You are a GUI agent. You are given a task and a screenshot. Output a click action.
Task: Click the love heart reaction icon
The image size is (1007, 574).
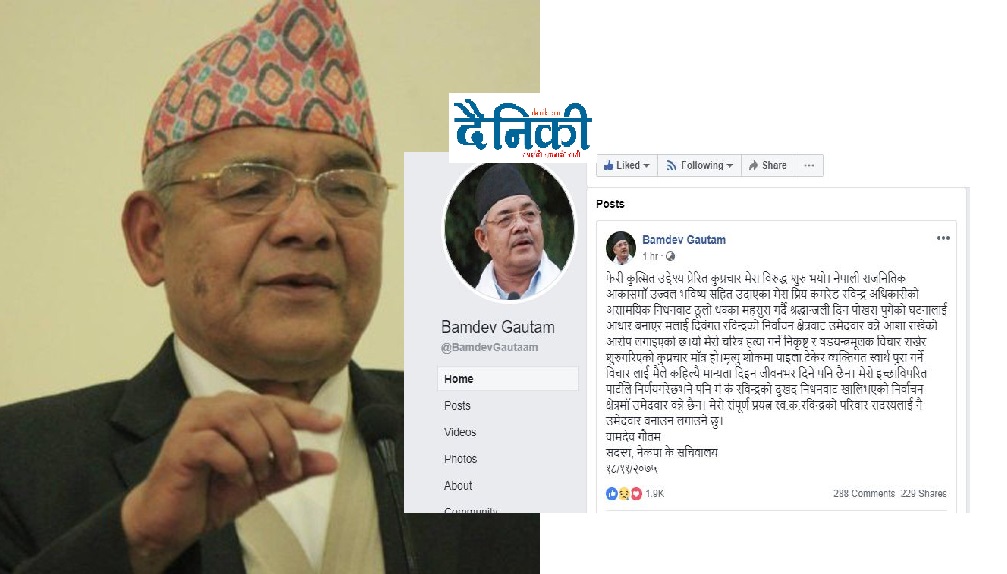636,493
